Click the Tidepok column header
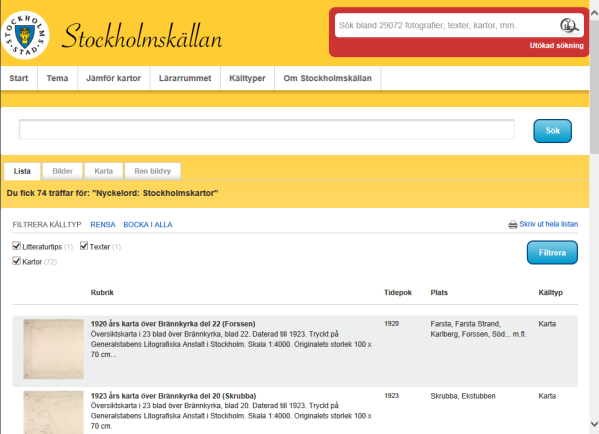This screenshot has width=599, height=434. [398, 293]
